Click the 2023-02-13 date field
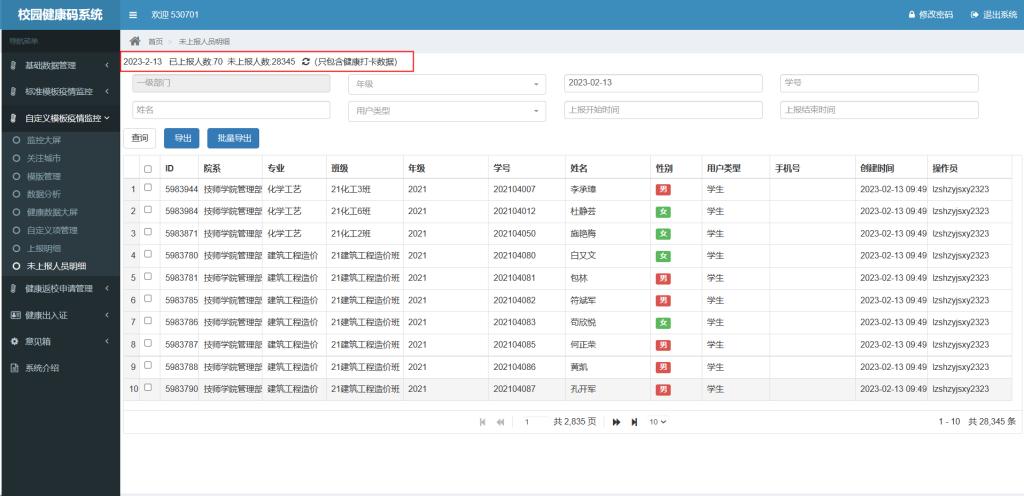This screenshot has width=1024, height=496. pyautogui.click(x=663, y=84)
